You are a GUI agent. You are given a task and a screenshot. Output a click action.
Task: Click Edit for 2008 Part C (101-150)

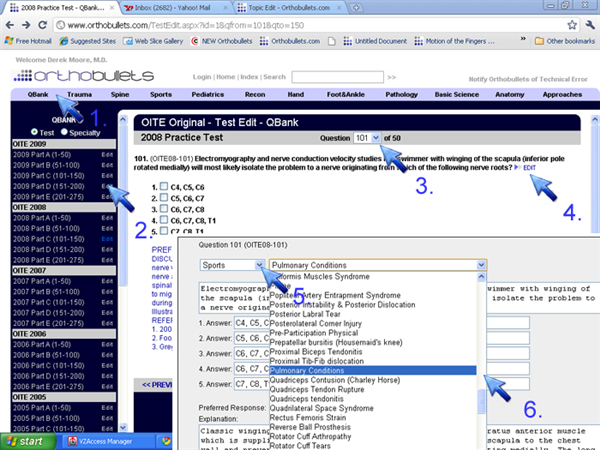107,239
